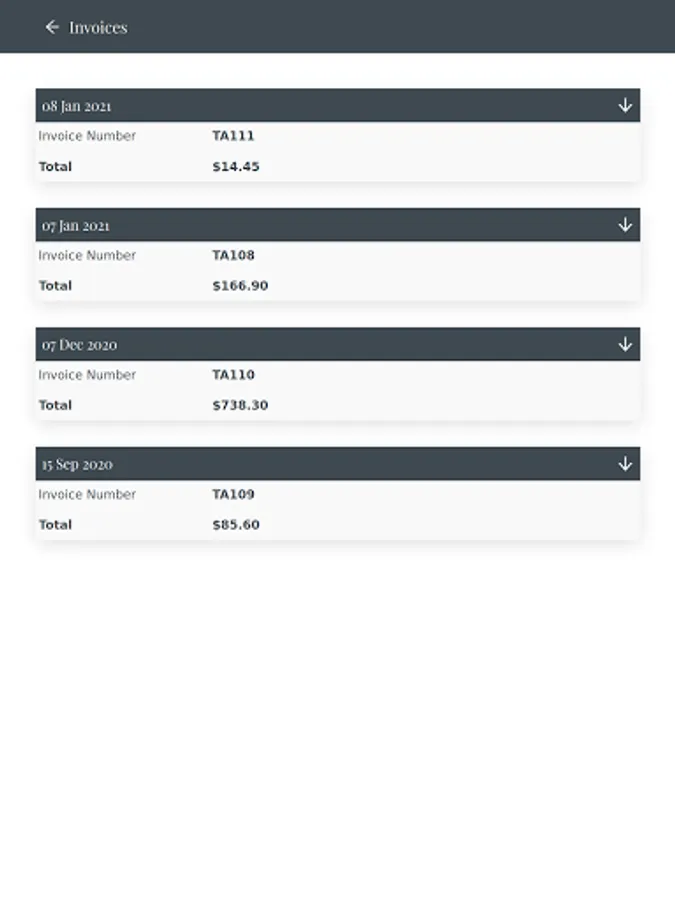Open the 08 Jan 2021 invoice header
The width and height of the screenshot is (675, 900).
77,106
